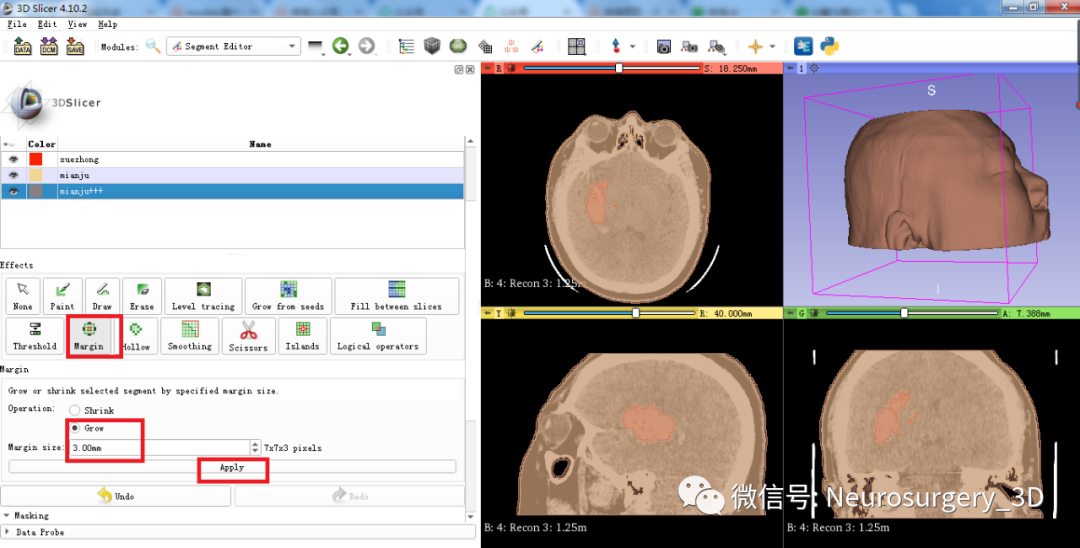Choose the Grow operation radio button
1080x548 pixels.
[74, 428]
